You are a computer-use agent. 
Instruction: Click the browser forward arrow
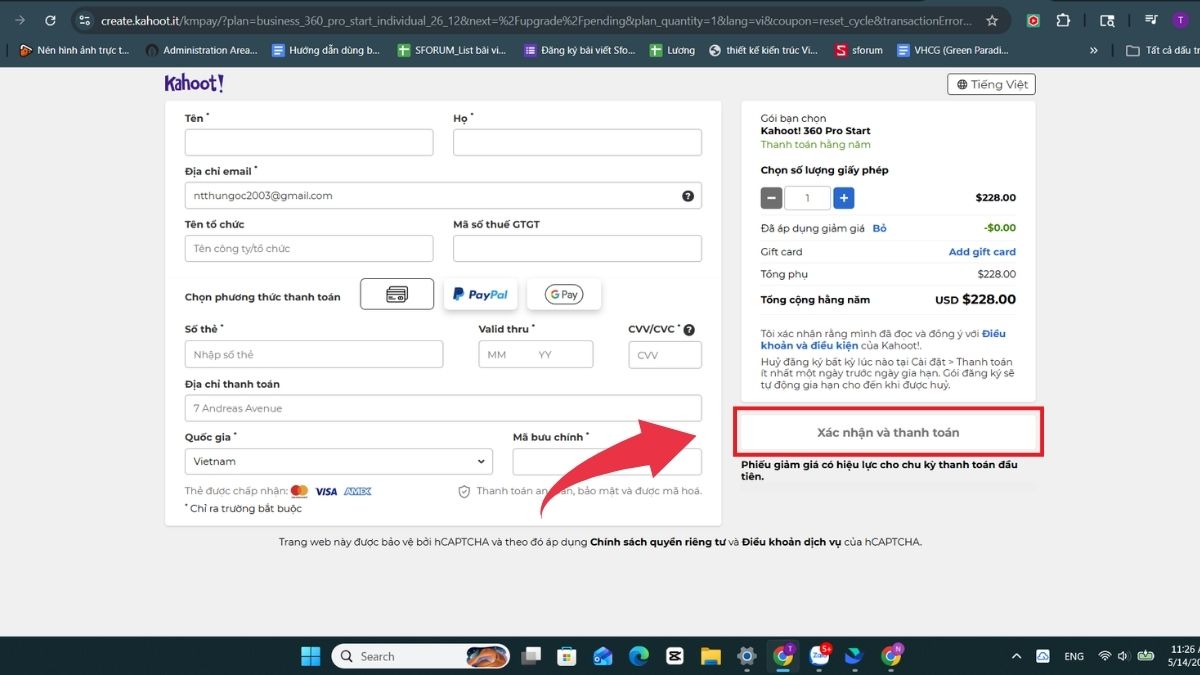tap(18, 20)
